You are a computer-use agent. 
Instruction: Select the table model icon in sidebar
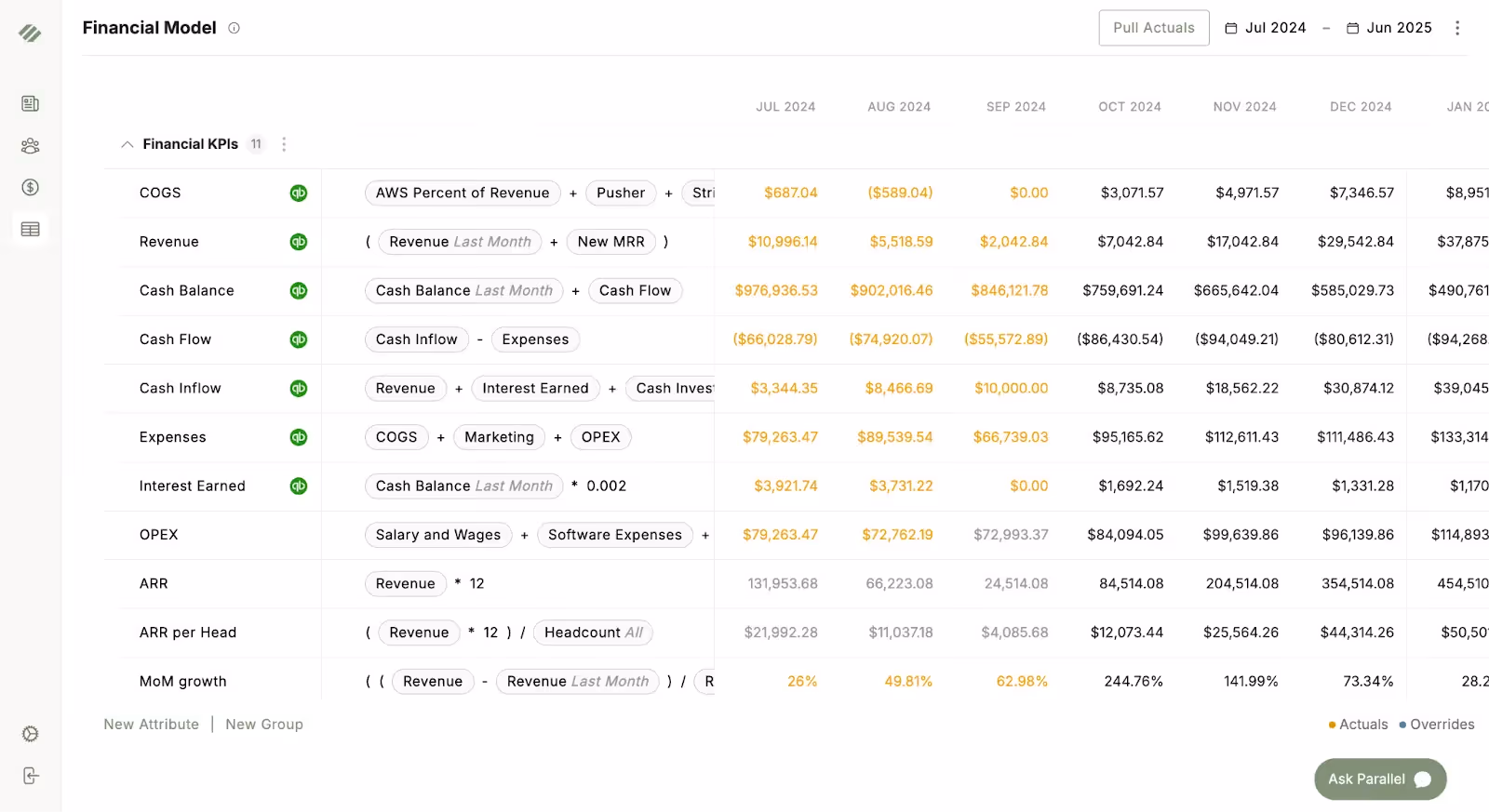coord(30,229)
